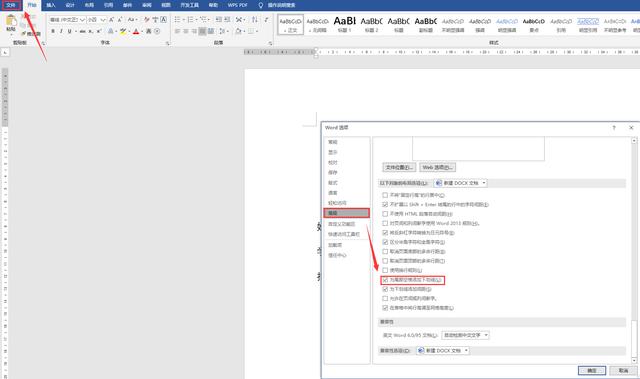Click the clear formatting eraser icon

point(146,20)
